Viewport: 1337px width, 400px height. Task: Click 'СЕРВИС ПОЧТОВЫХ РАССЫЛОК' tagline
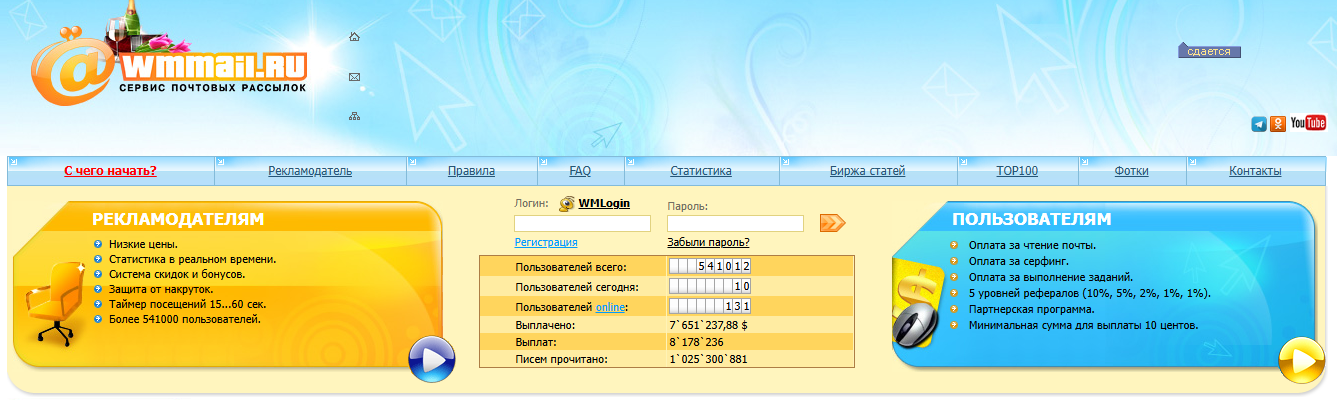(212, 88)
